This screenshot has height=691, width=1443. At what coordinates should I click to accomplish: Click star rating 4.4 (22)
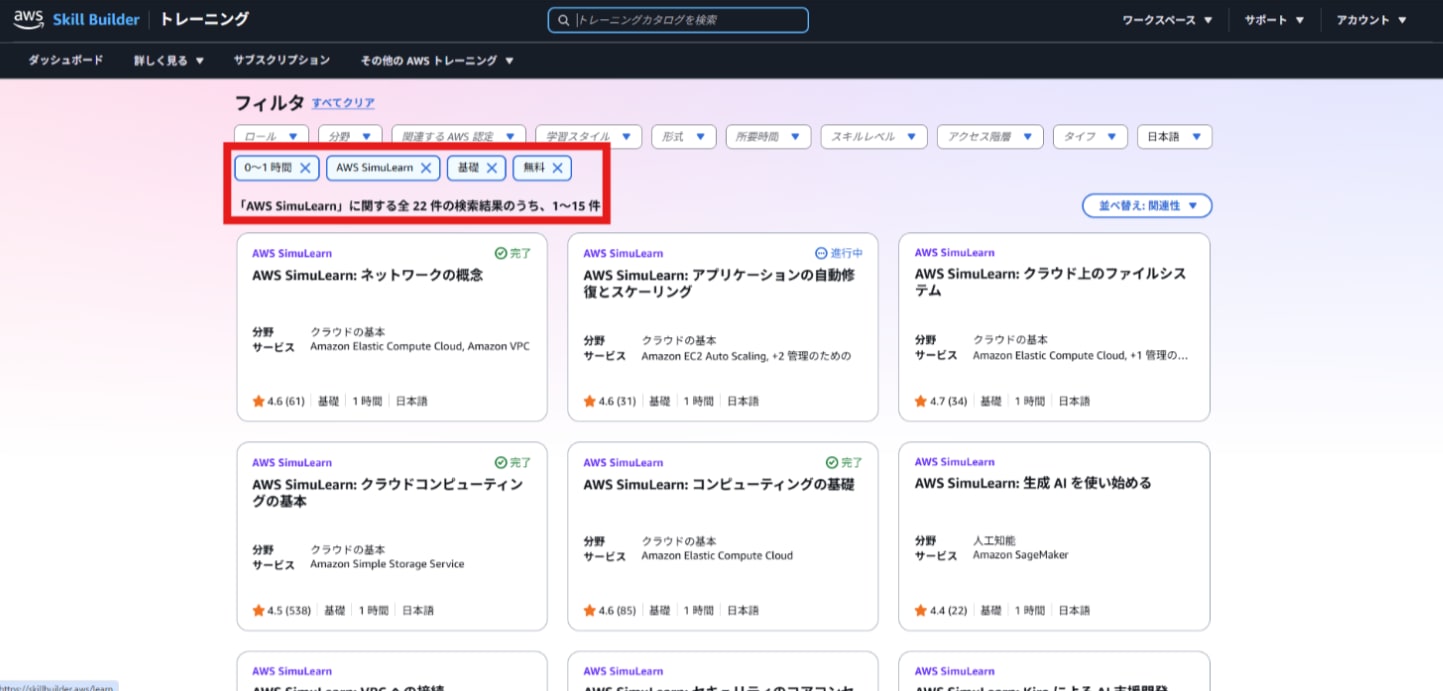(941, 610)
